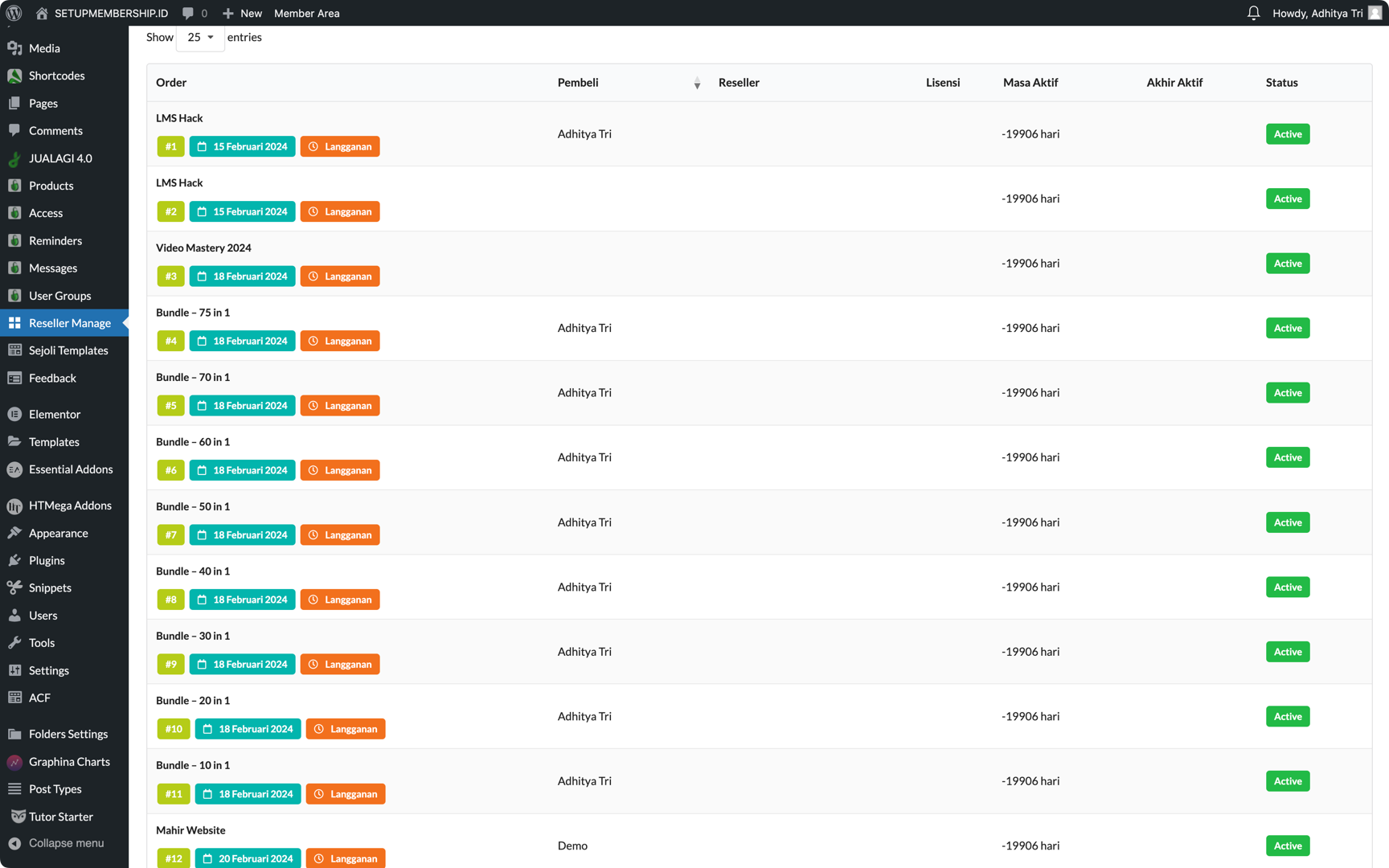Open the Elementor sidebar icon
Image resolution: width=1389 pixels, height=868 pixels.
54,414
